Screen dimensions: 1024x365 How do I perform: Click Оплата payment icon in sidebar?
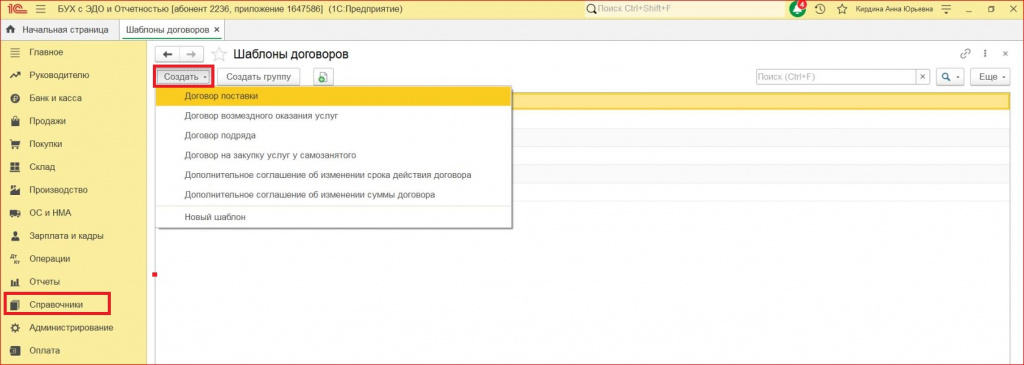click(15, 350)
